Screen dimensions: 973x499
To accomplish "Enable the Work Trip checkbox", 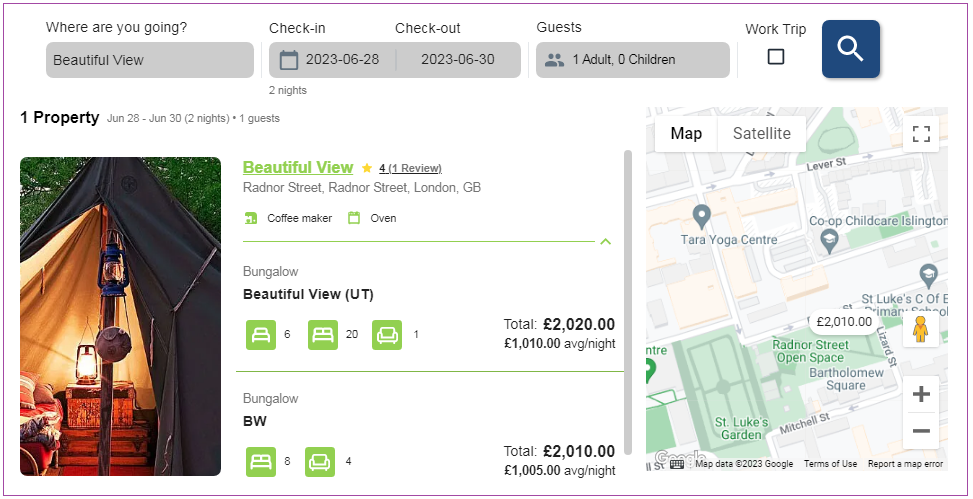I will (776, 57).
